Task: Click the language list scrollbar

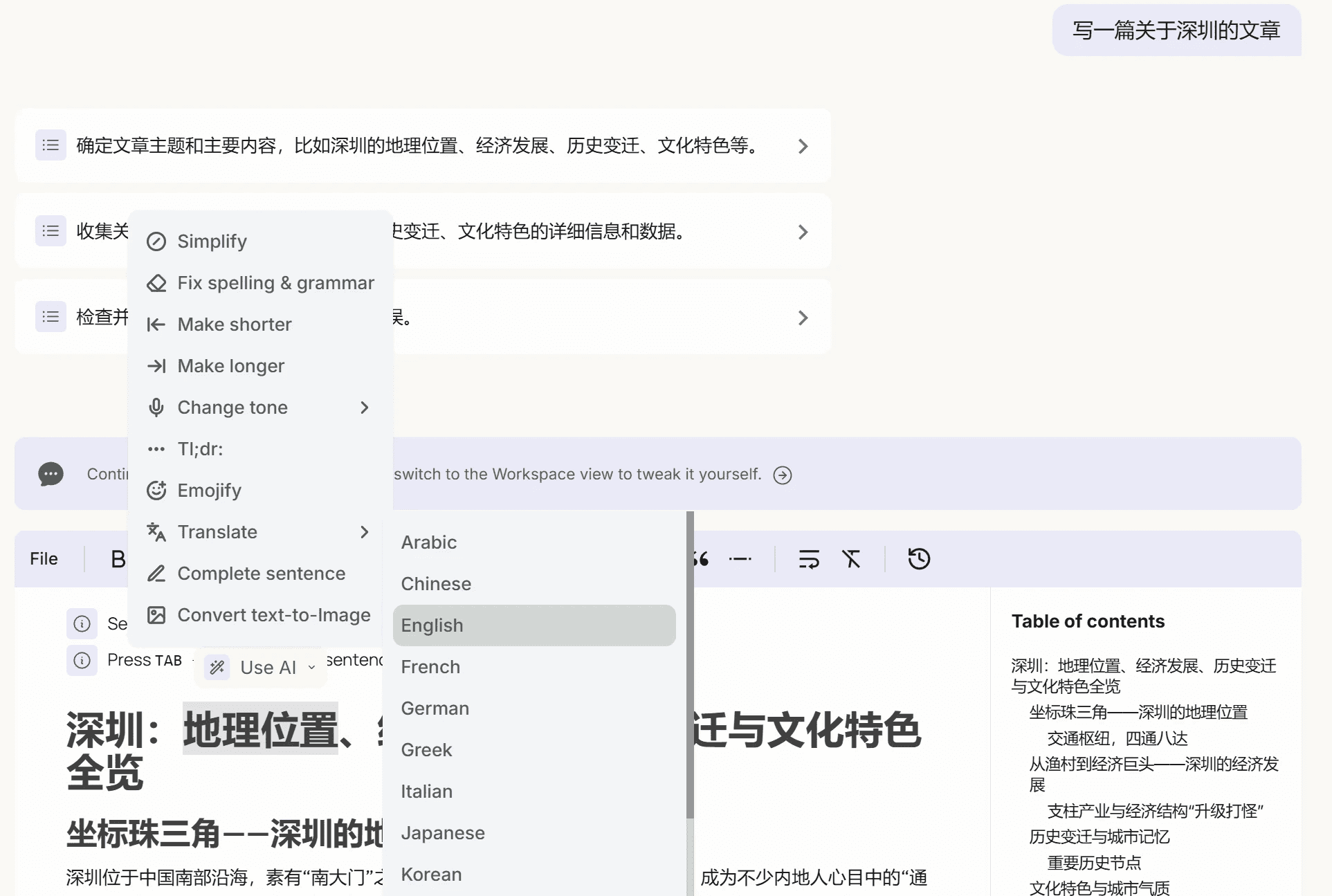Action: pyautogui.click(x=690, y=664)
